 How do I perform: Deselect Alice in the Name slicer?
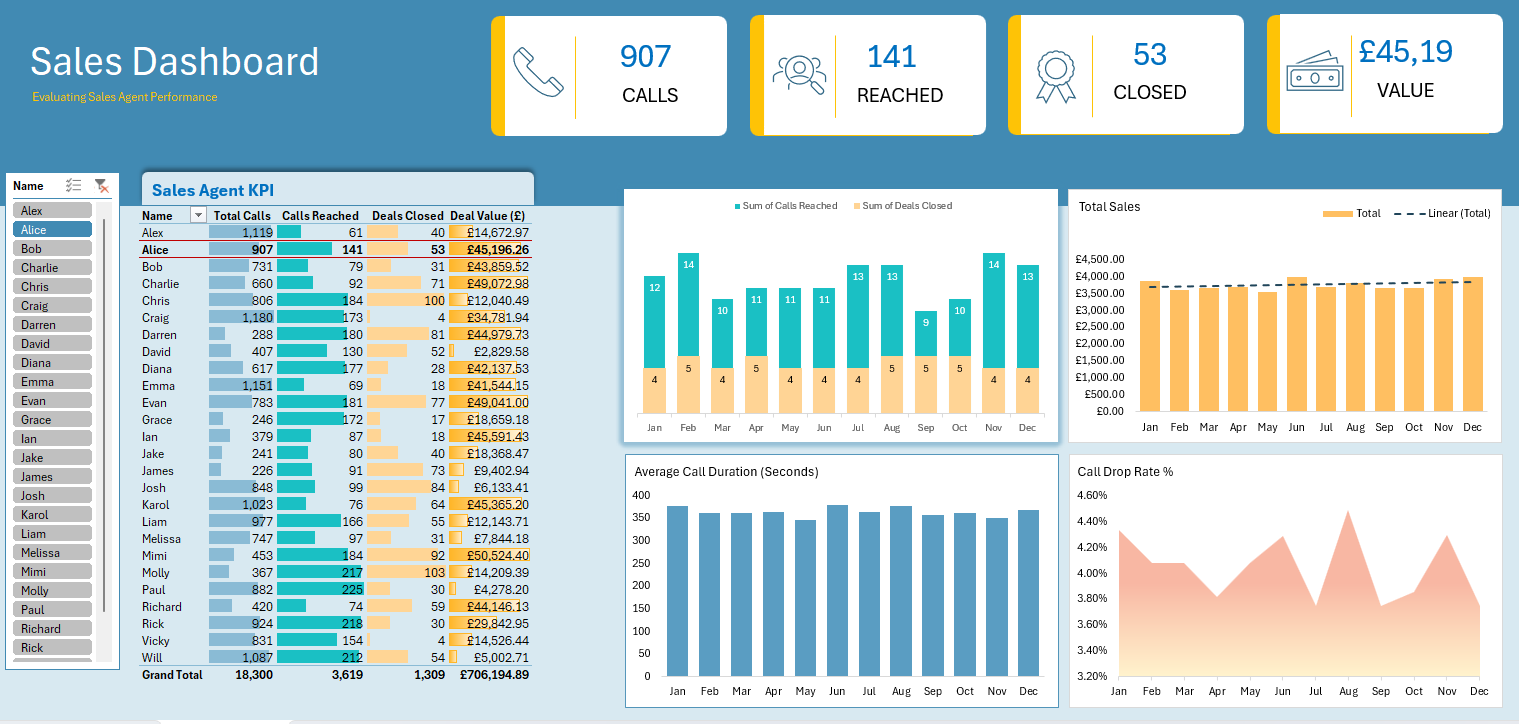[x=52, y=230]
